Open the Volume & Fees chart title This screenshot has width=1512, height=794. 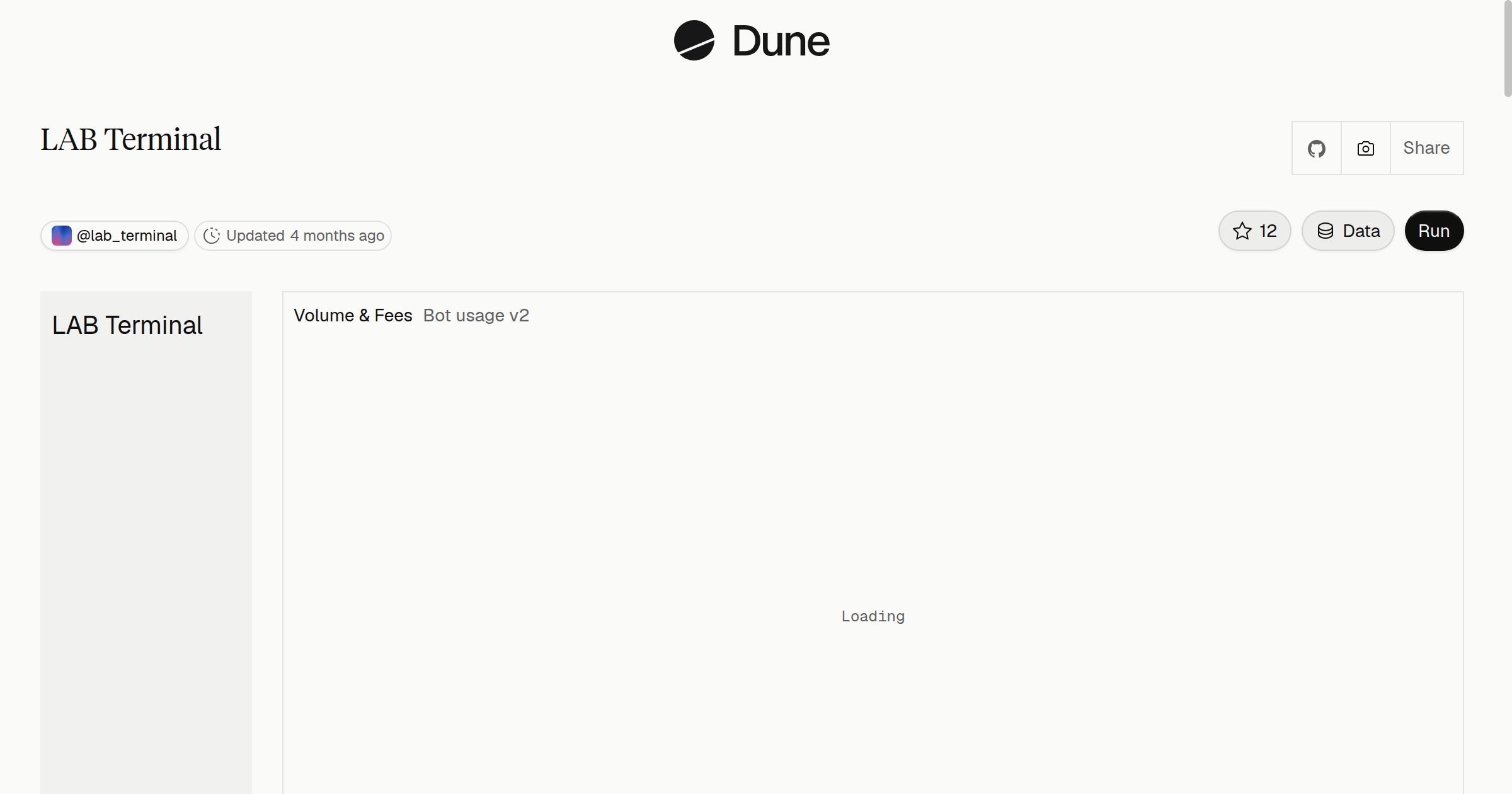(353, 315)
